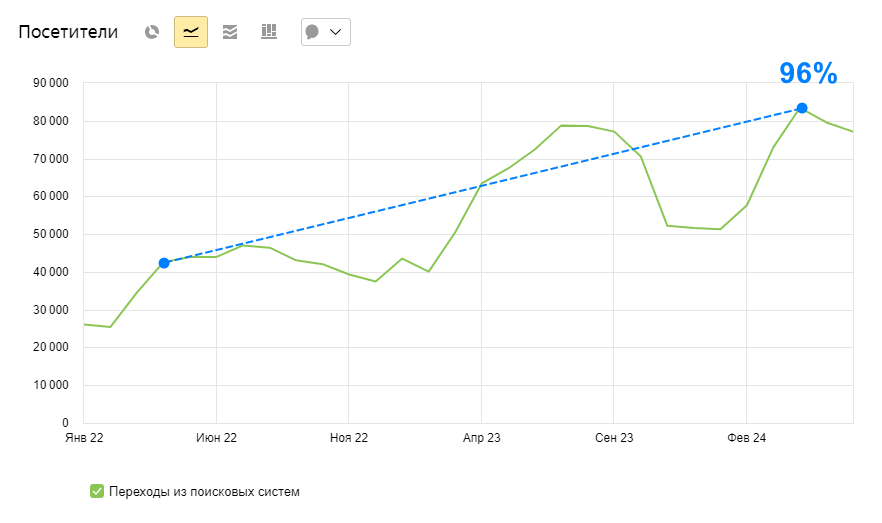Viewport: 882px width, 523px height.
Task: Switch to the stacked area chart view
Action: click(230, 32)
